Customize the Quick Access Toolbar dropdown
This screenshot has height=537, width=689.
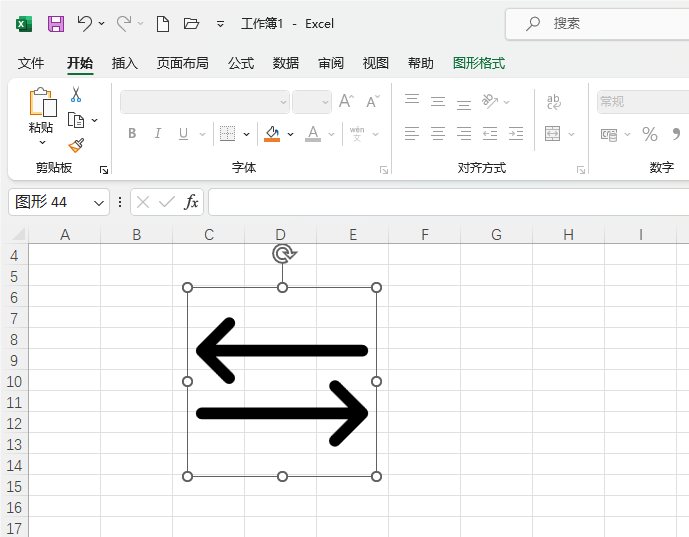point(221,24)
